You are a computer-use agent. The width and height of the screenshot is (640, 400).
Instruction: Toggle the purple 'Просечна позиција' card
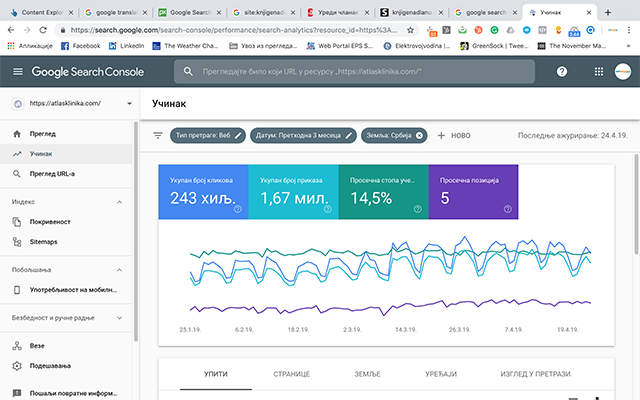coord(473,190)
